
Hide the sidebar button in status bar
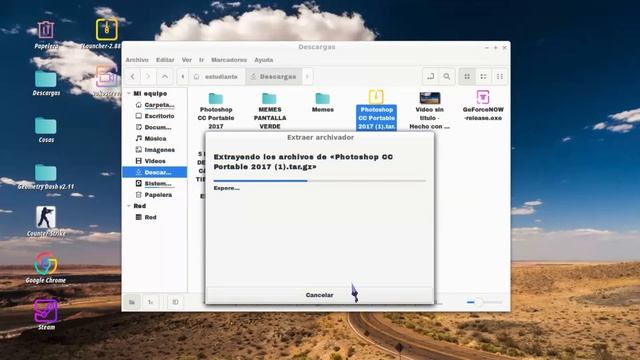[175, 302]
